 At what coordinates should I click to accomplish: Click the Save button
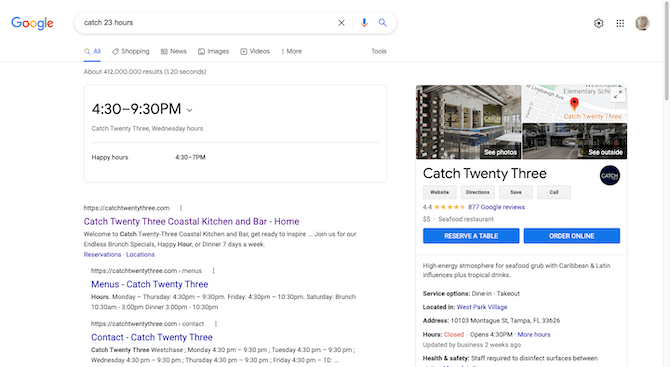pyautogui.click(x=516, y=192)
